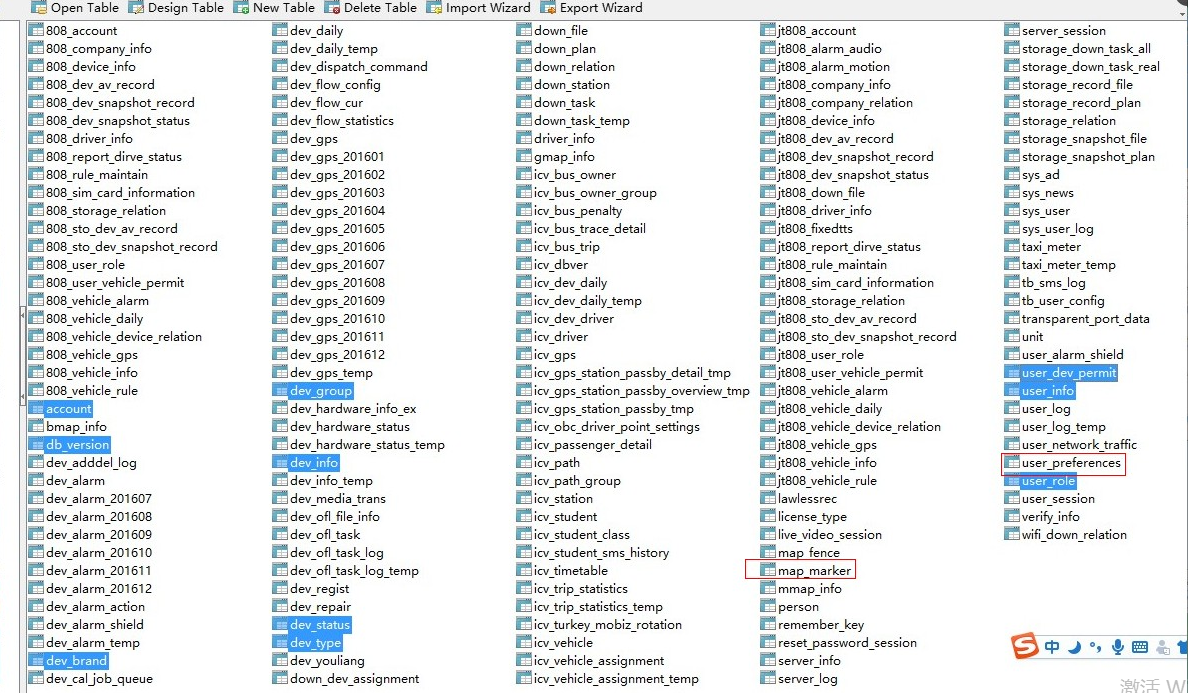Select the icv_gps_station_passby_overview_tmp table

[x=642, y=391]
